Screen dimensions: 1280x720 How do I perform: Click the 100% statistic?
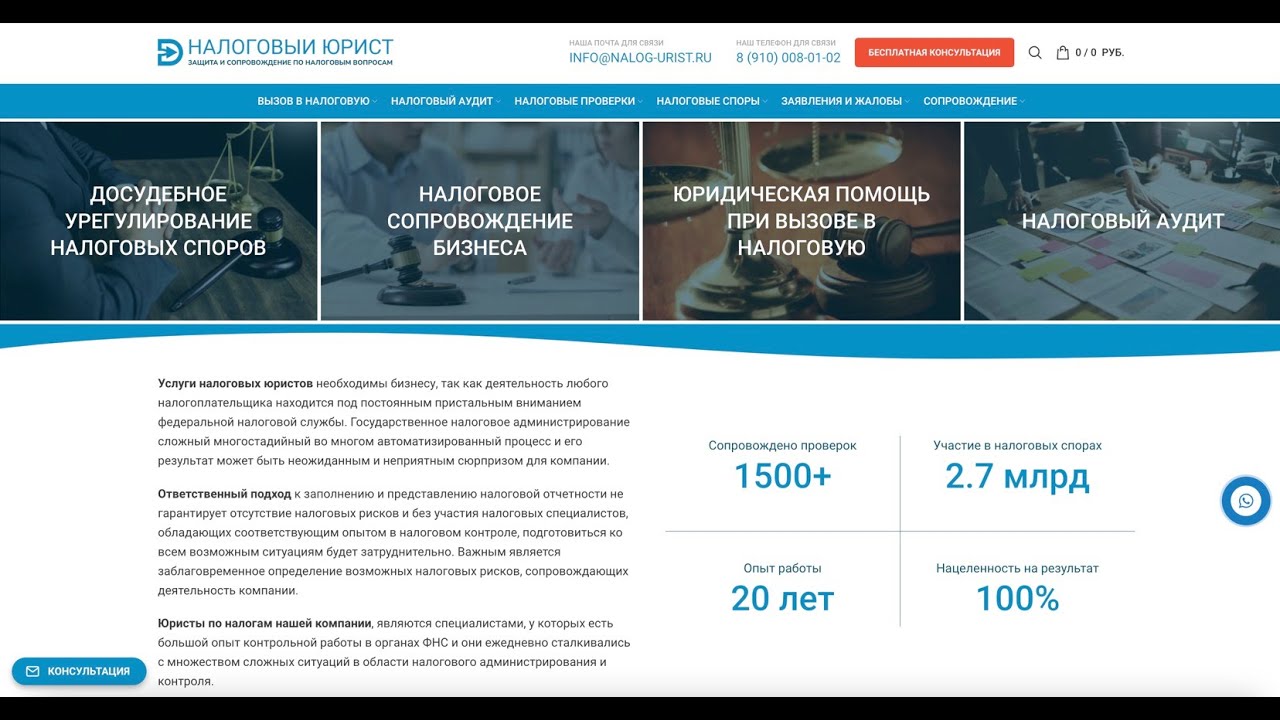point(1017,599)
